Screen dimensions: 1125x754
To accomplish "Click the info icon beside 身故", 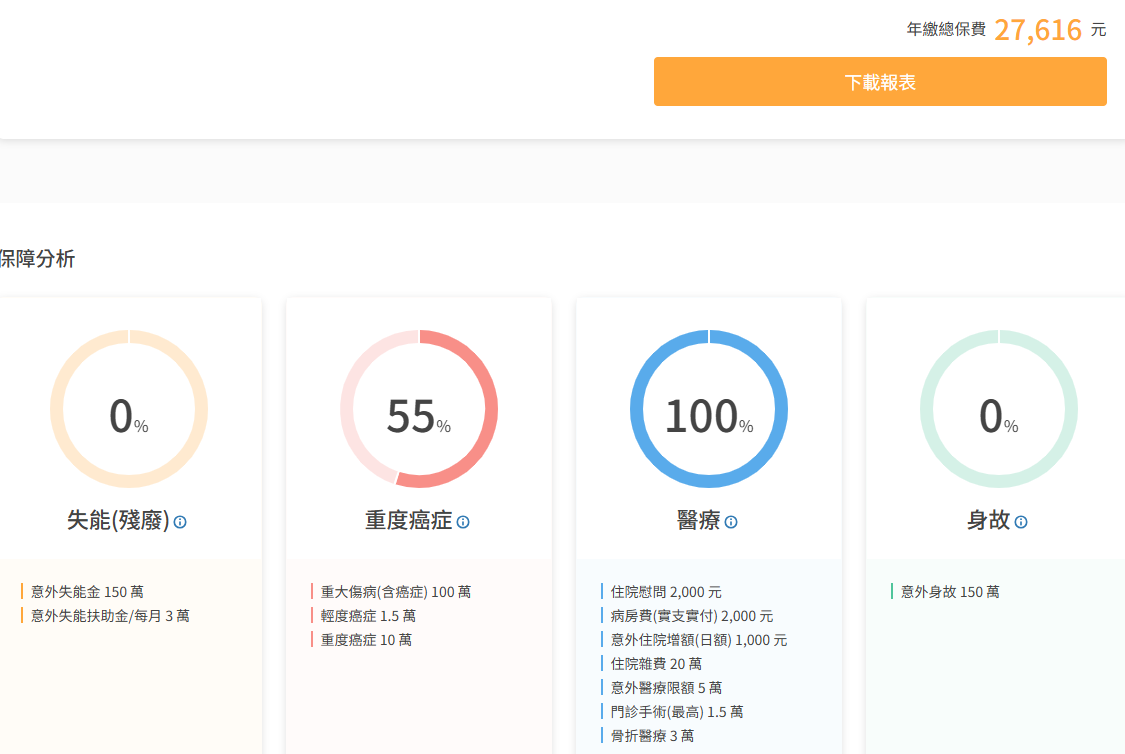I will pyautogui.click(x=1021, y=522).
